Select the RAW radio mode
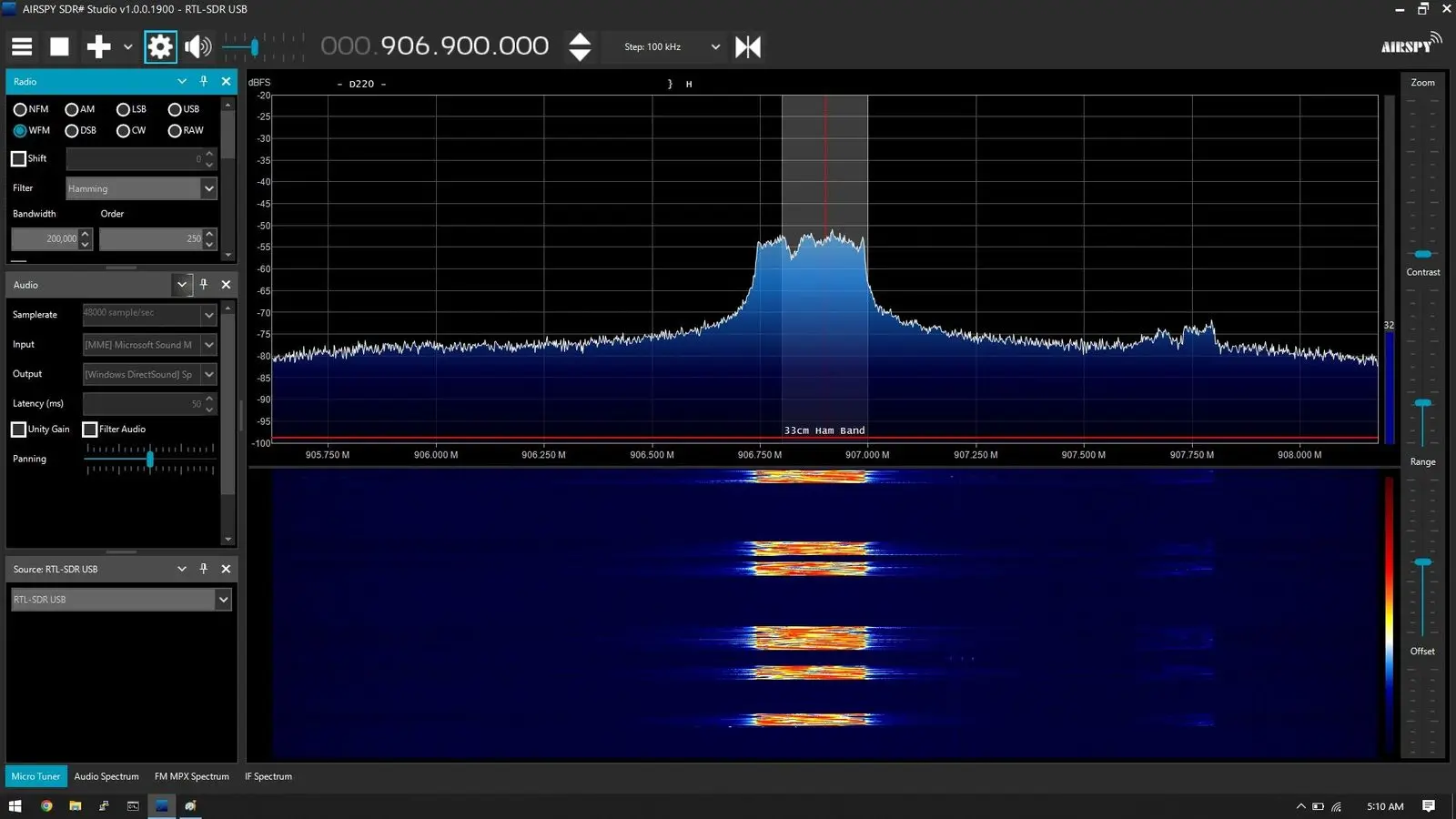The height and width of the screenshot is (819, 1456). tap(186, 130)
